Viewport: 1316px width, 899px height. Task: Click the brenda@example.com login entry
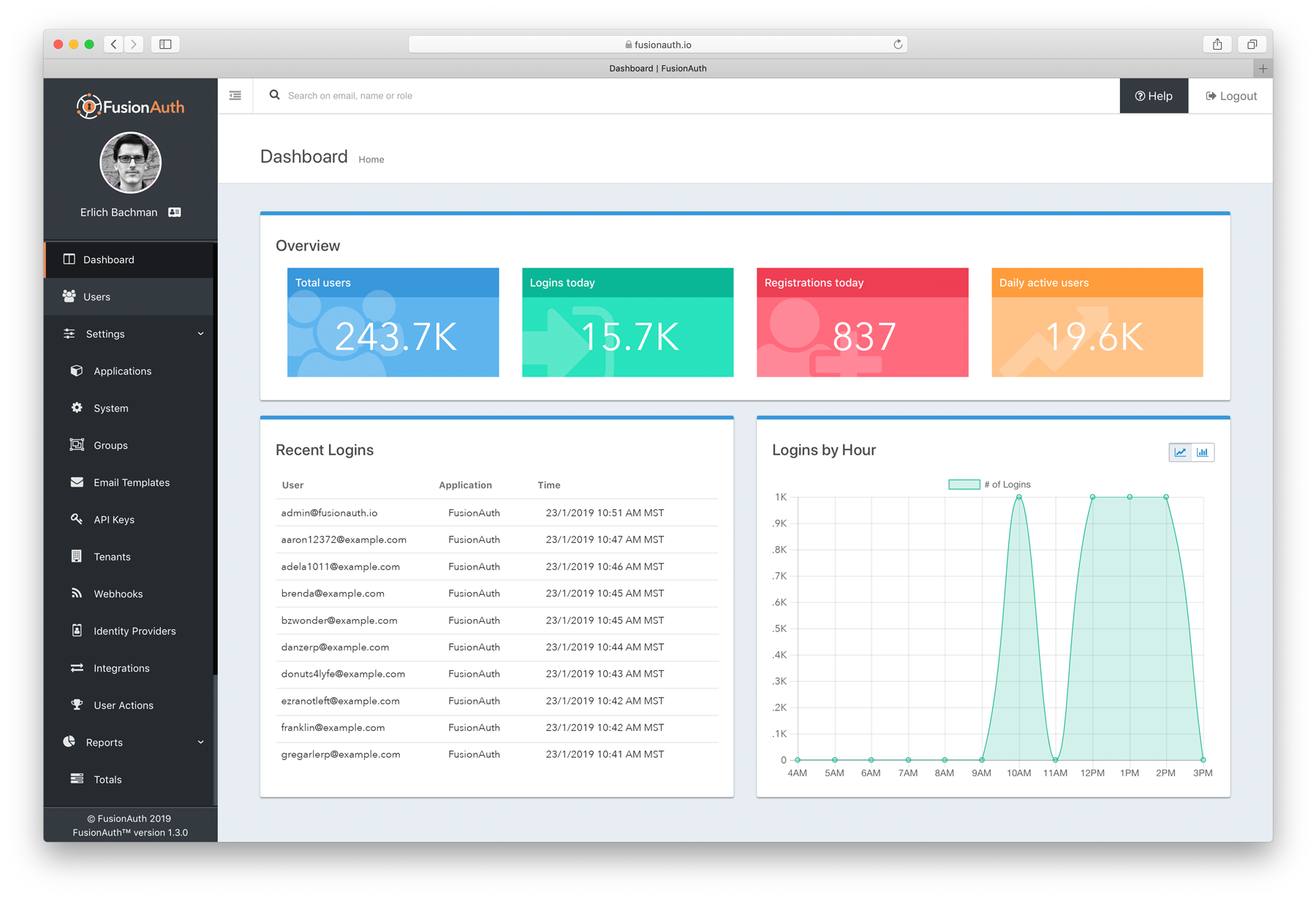[497, 593]
